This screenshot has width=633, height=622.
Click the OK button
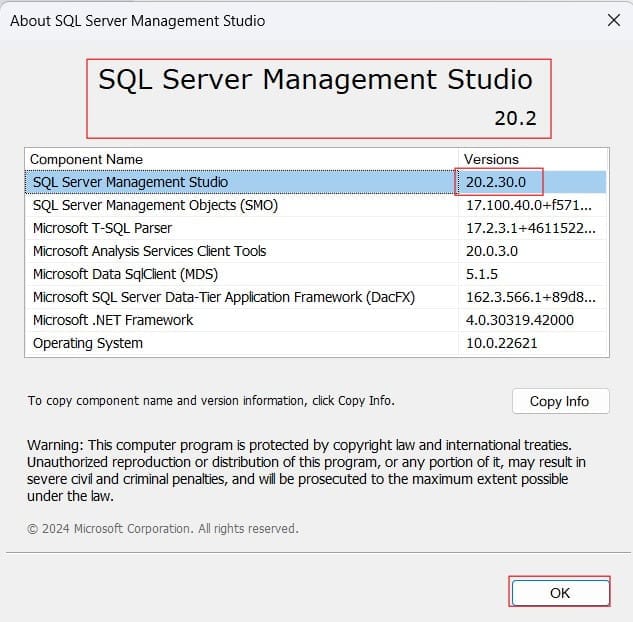560,593
